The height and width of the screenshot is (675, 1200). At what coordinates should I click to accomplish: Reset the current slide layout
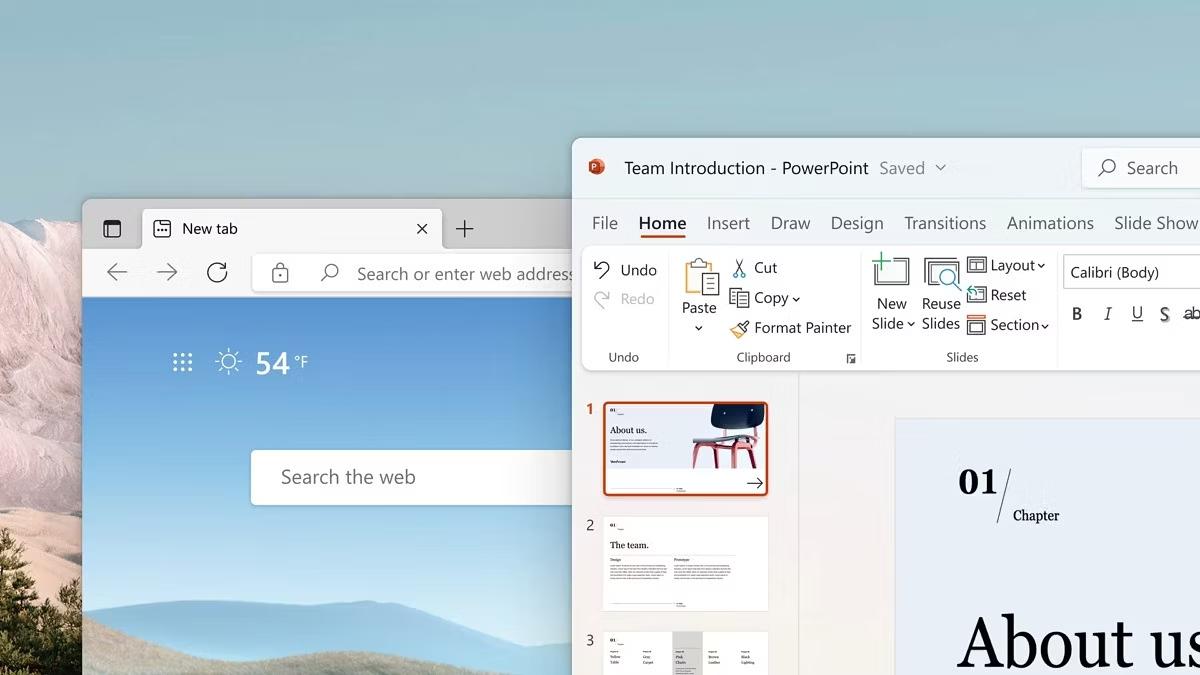1001,295
